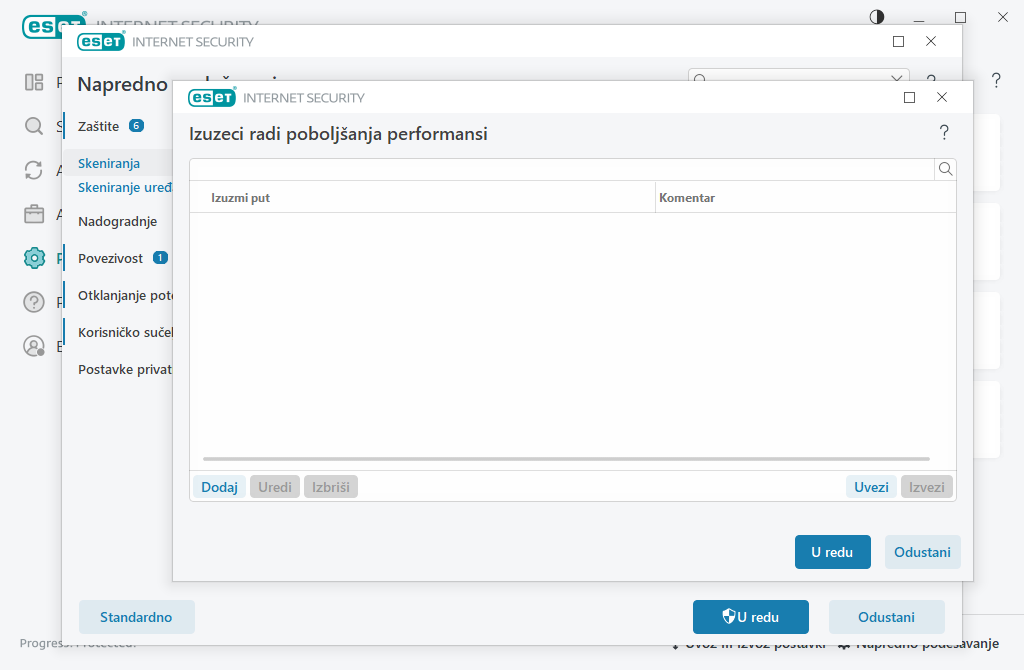Open computer scan magnifier icon in main sidebar
Viewport: 1024px width, 670px height.
tap(34, 126)
